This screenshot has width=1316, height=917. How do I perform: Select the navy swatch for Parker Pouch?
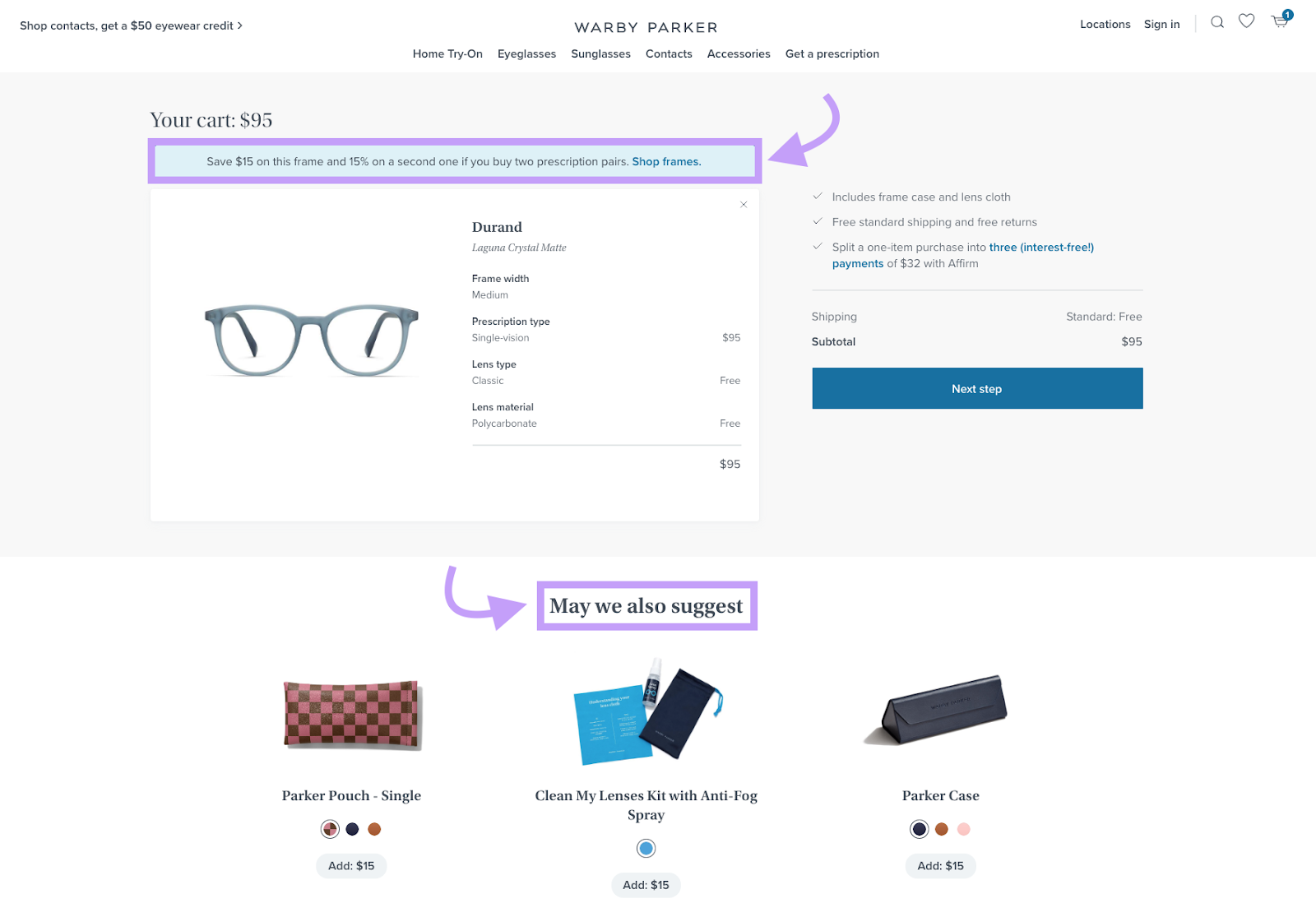[x=352, y=829]
